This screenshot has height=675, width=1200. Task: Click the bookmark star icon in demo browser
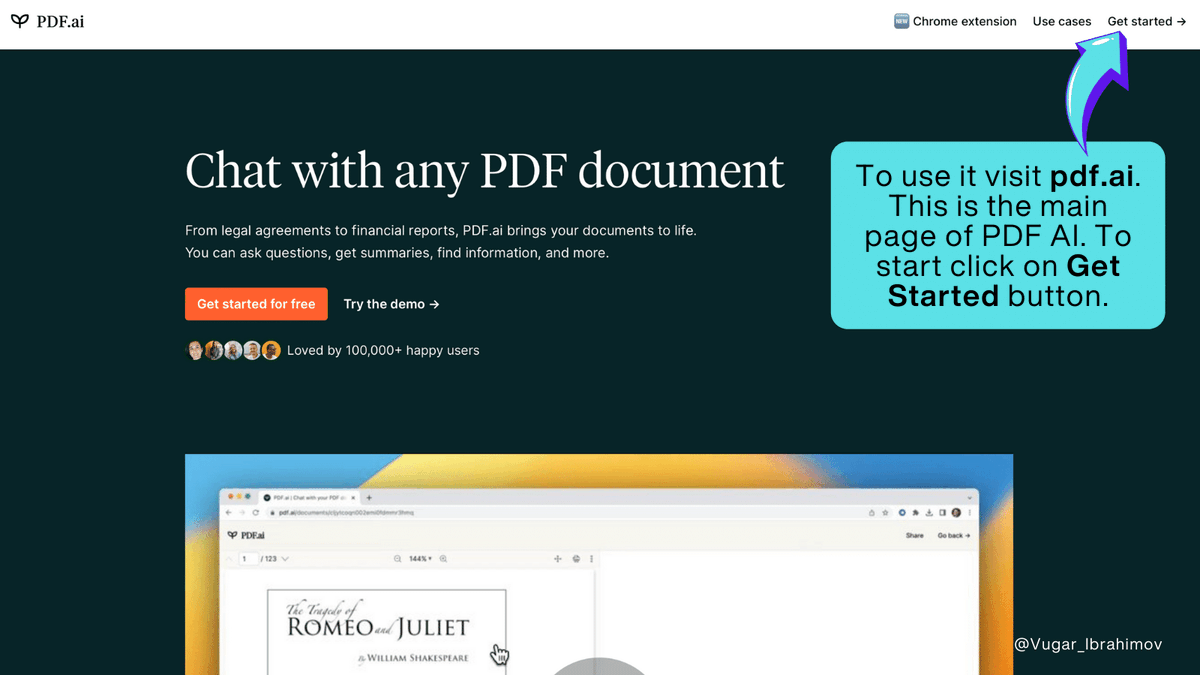[885, 513]
